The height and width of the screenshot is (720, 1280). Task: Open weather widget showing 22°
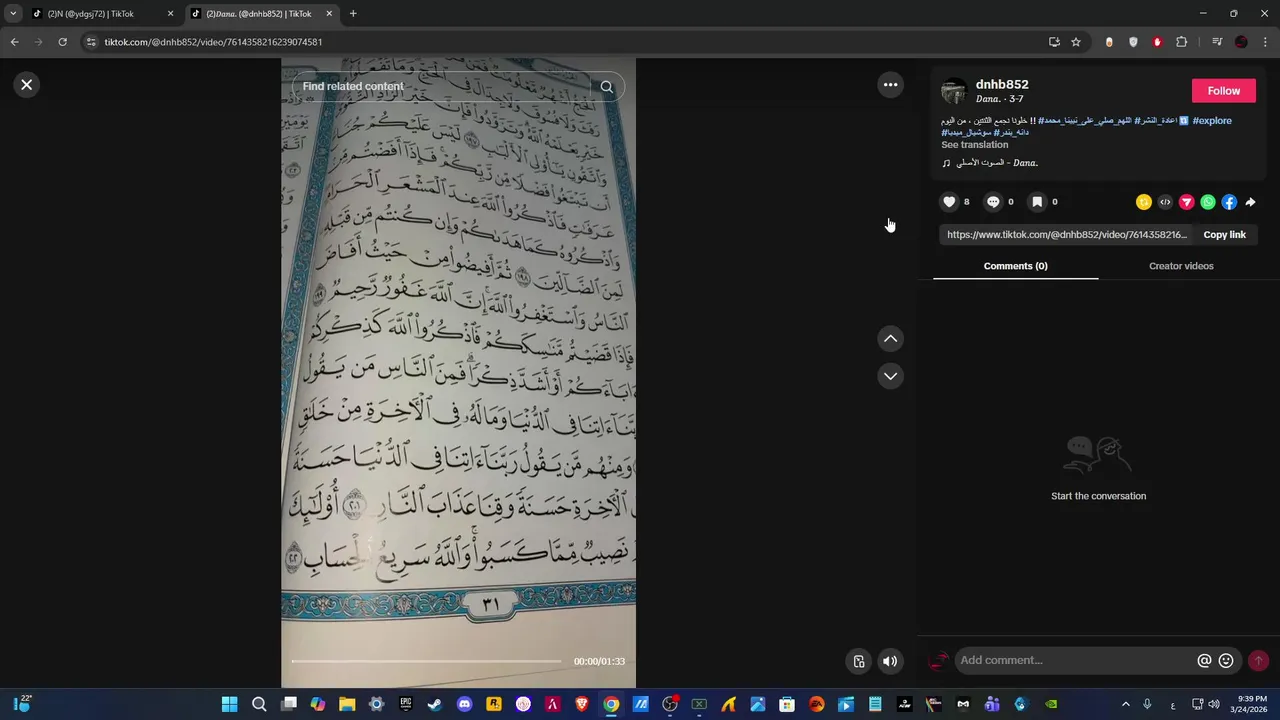point(22,704)
